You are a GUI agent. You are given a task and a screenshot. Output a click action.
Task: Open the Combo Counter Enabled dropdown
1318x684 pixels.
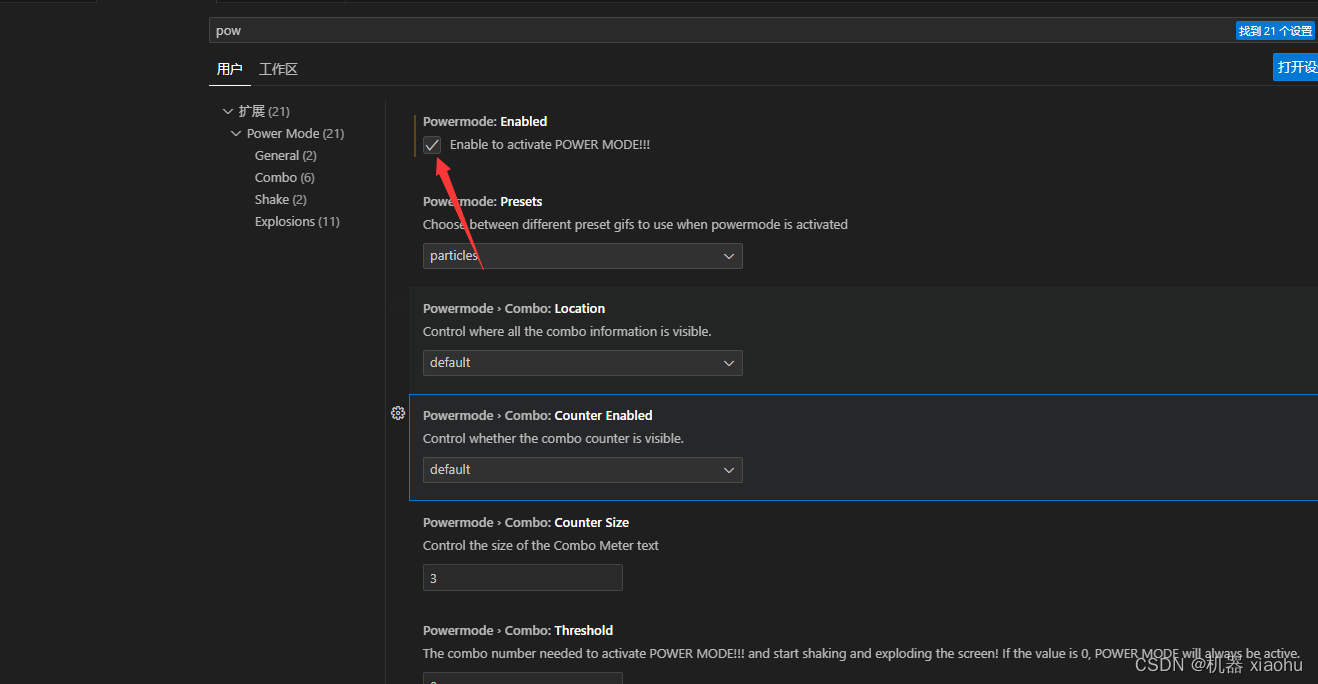(x=583, y=470)
